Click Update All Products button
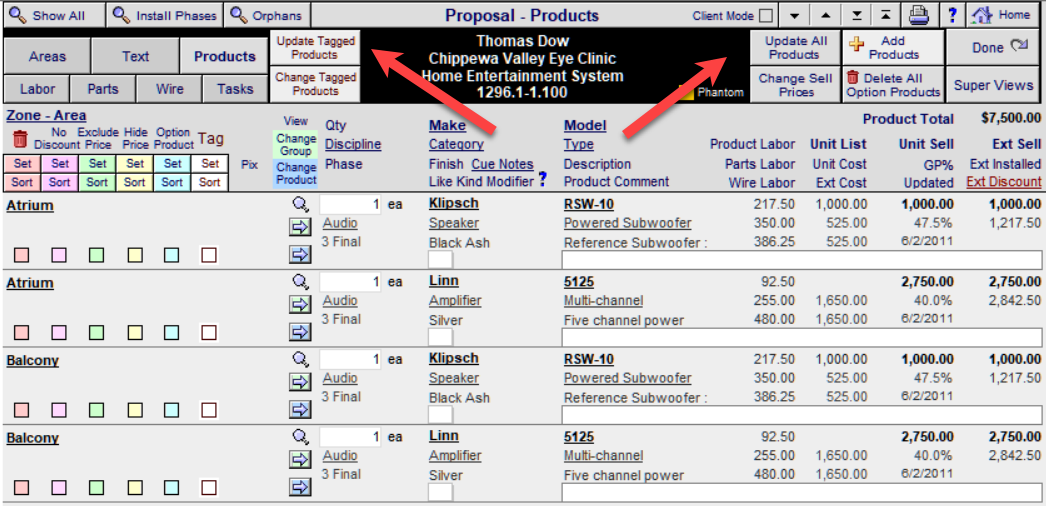Screen dimensions: 1046x506 (x=795, y=47)
